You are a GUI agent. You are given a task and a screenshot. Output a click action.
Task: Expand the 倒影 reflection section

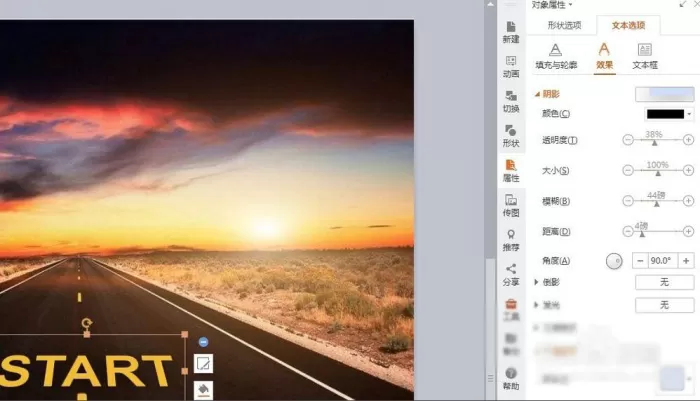pyautogui.click(x=537, y=282)
